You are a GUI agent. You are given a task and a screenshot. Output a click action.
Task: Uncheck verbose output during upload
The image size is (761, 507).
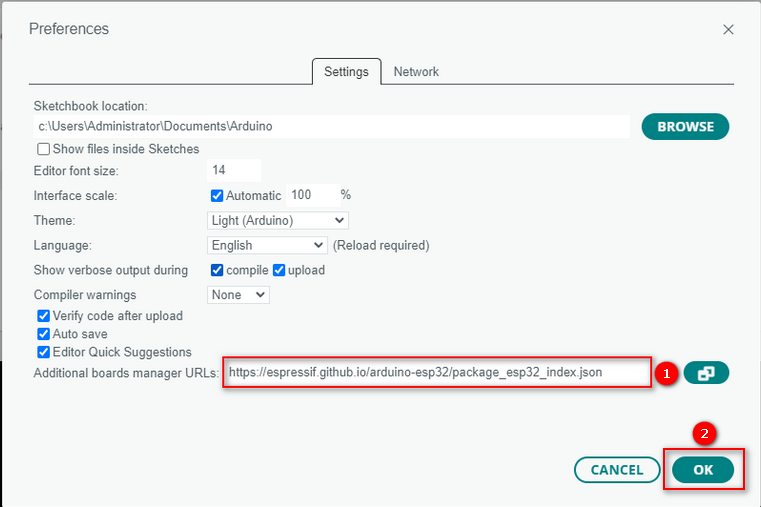[x=279, y=270]
